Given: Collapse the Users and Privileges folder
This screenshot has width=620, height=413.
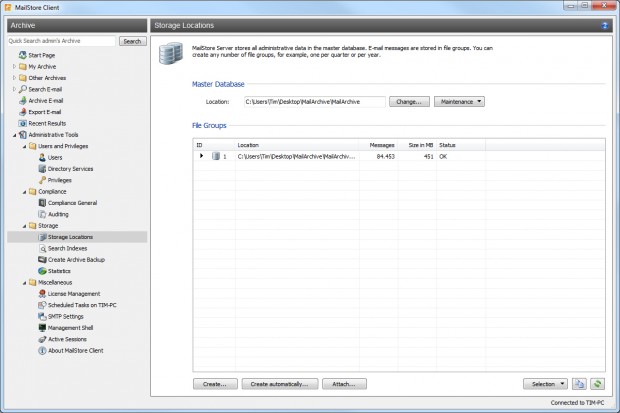Looking at the screenshot, I should [x=25, y=146].
